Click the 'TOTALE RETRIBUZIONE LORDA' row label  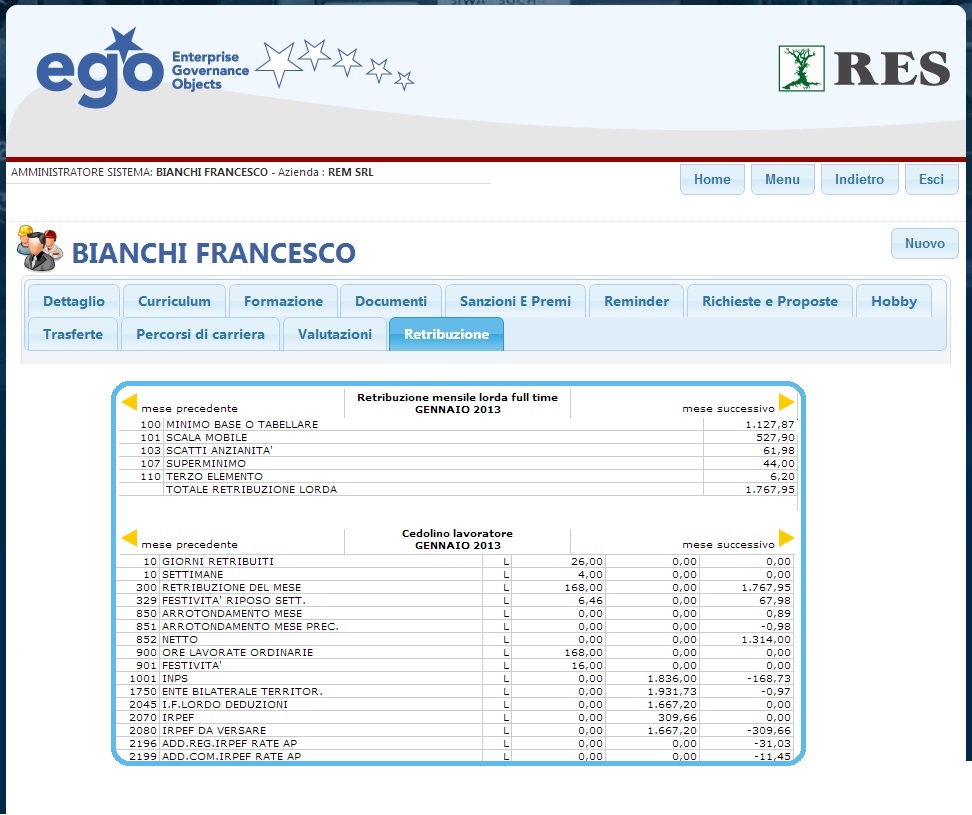click(x=251, y=490)
